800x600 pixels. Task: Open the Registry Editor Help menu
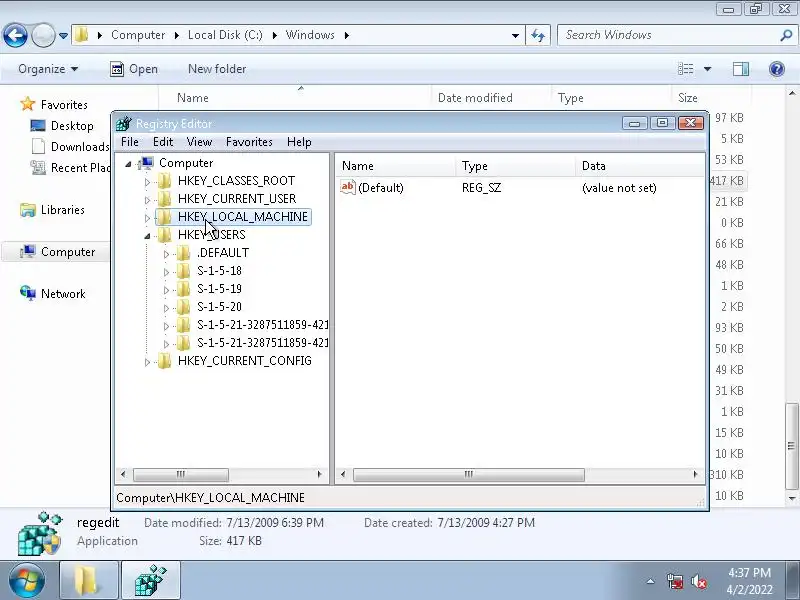[299, 142]
